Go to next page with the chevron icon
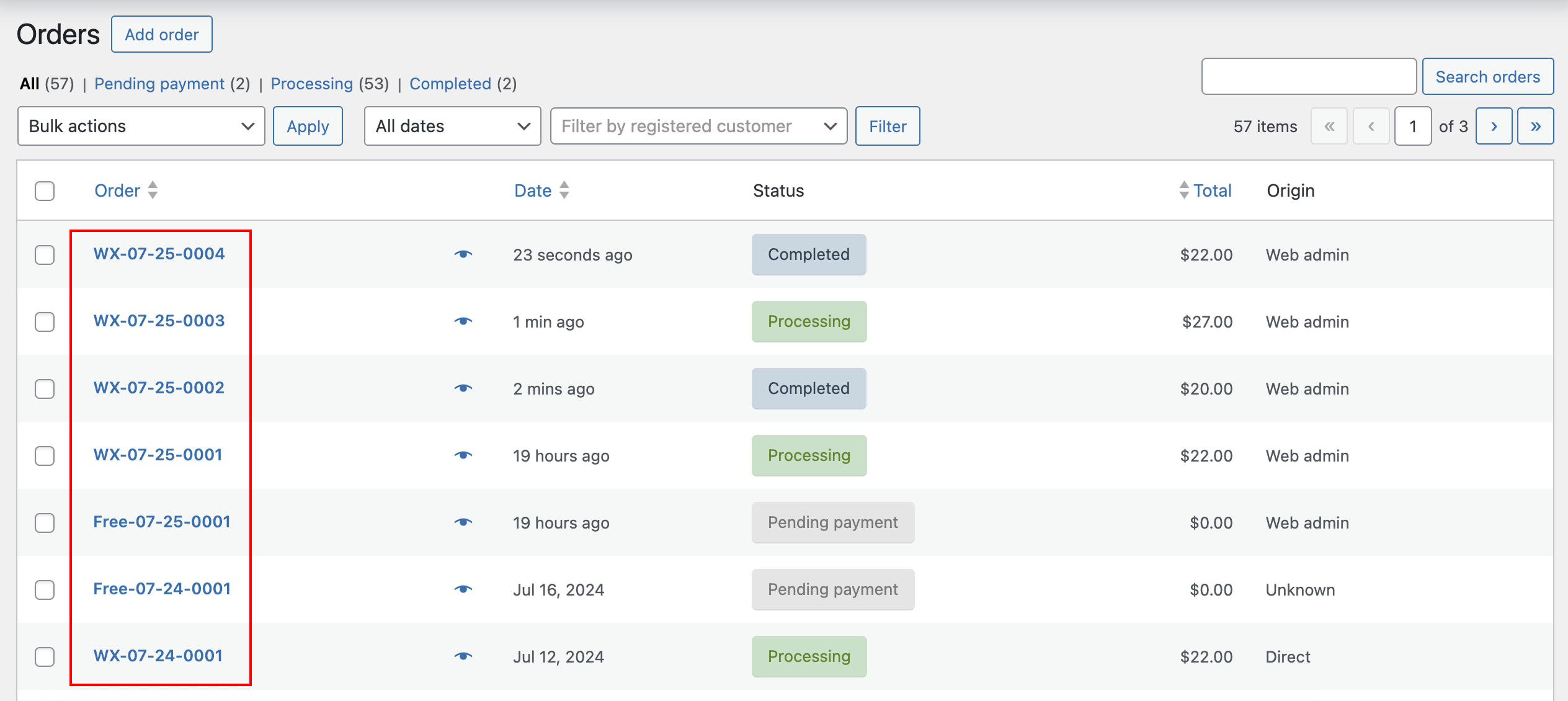1568x701 pixels. point(1494,126)
